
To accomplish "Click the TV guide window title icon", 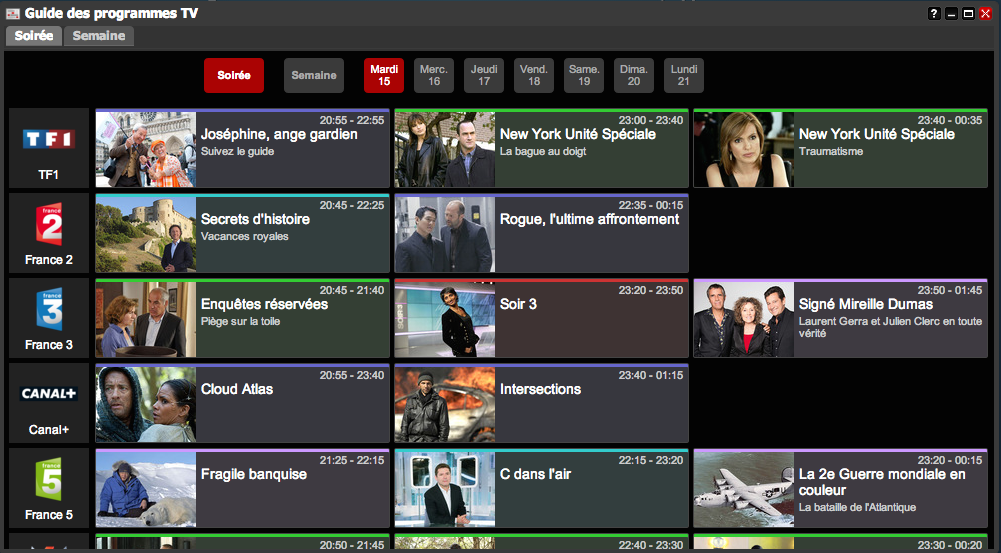I will tap(13, 13).
